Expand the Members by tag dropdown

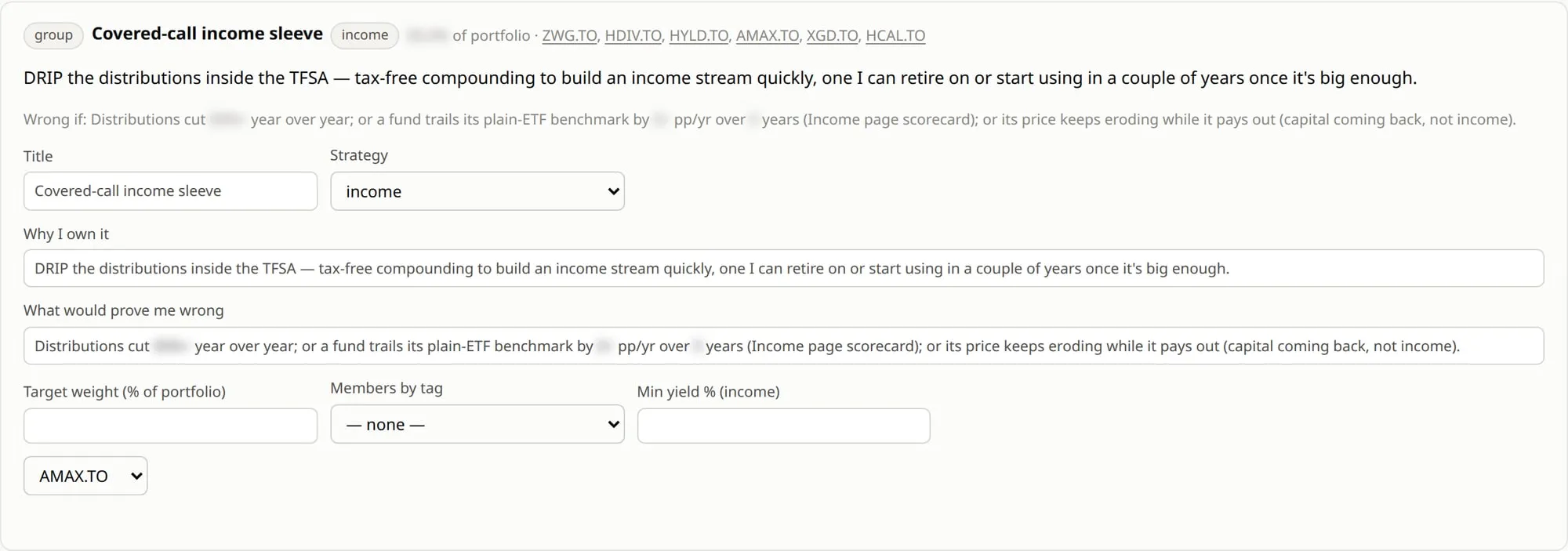tap(477, 424)
